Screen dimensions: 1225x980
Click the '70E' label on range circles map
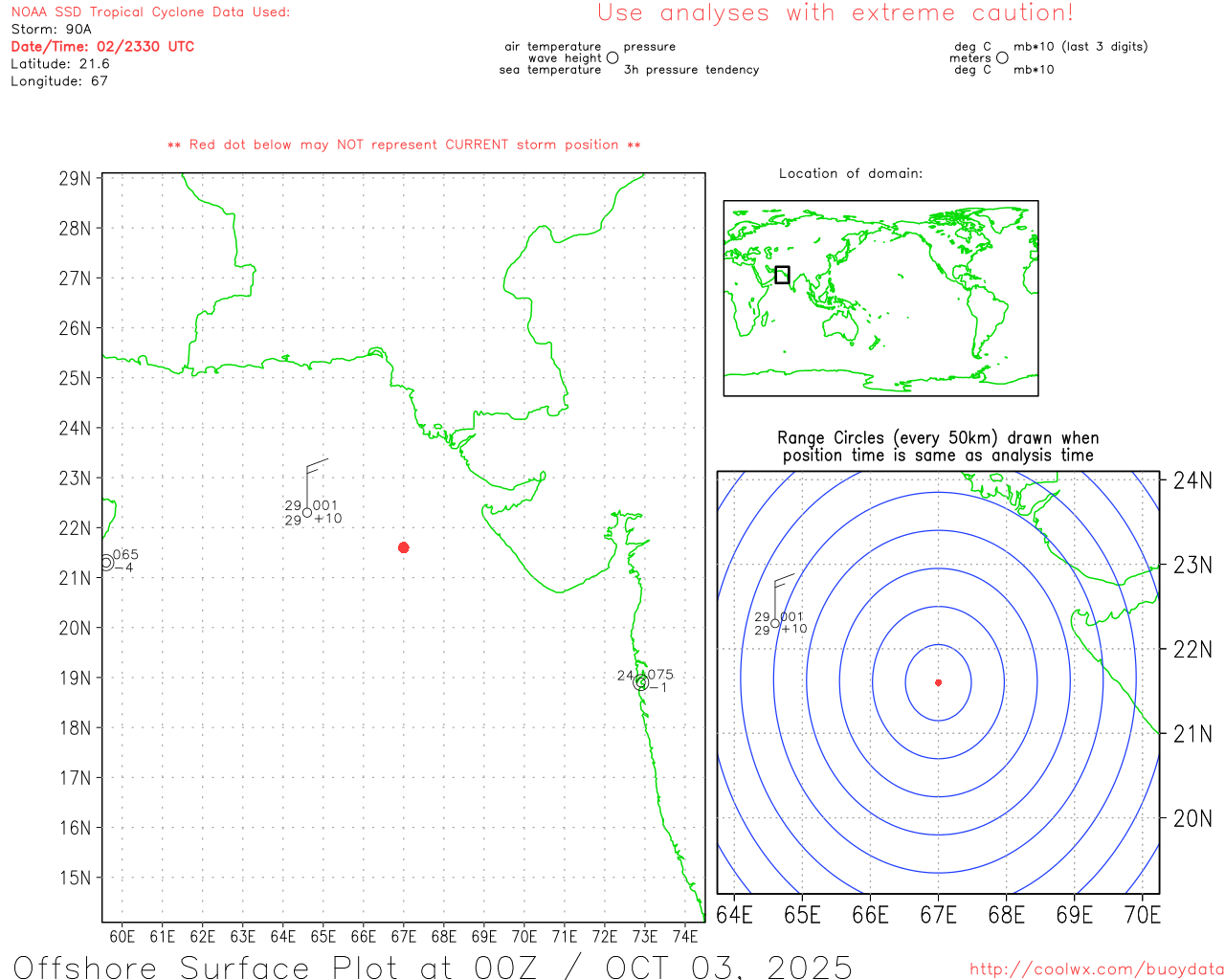coord(1143,915)
